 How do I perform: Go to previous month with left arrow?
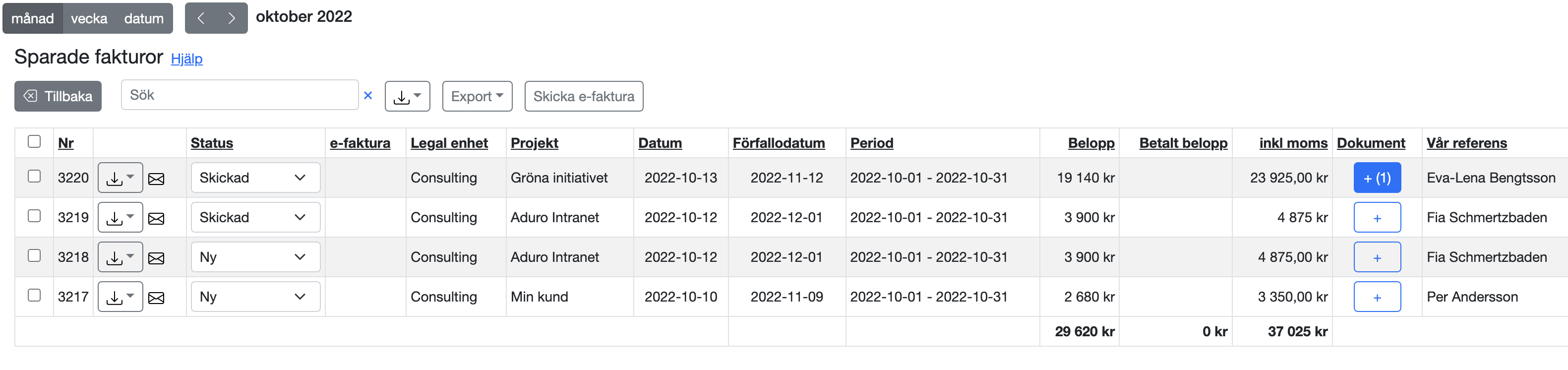coord(201,18)
